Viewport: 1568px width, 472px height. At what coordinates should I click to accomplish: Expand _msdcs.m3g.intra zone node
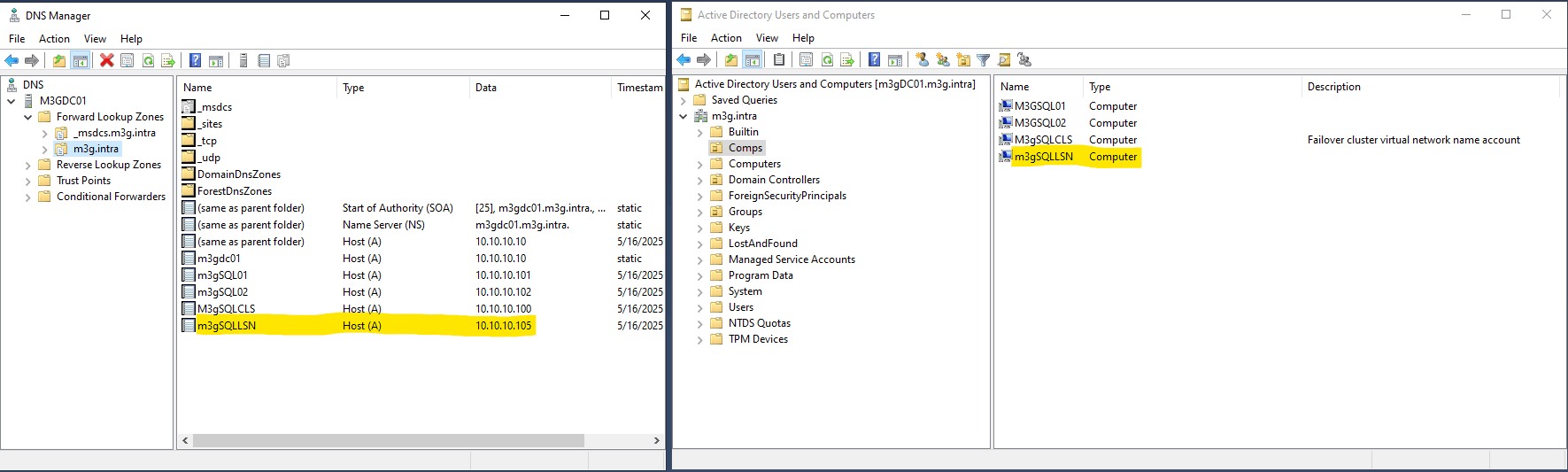pyautogui.click(x=44, y=133)
